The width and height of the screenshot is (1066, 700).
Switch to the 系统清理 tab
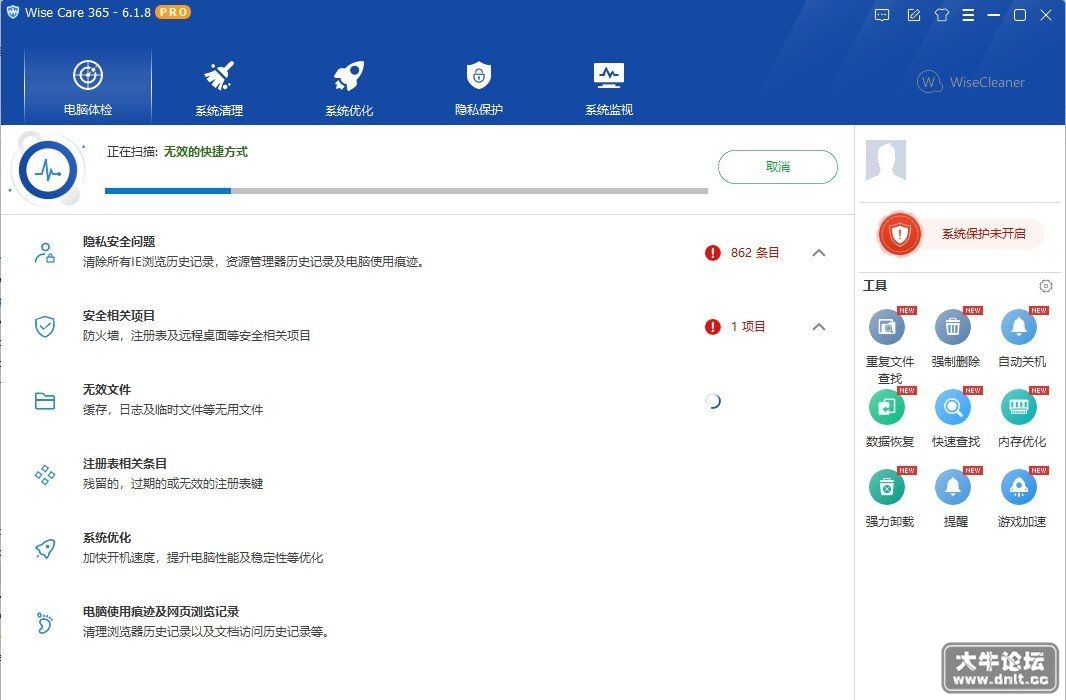[x=219, y=86]
